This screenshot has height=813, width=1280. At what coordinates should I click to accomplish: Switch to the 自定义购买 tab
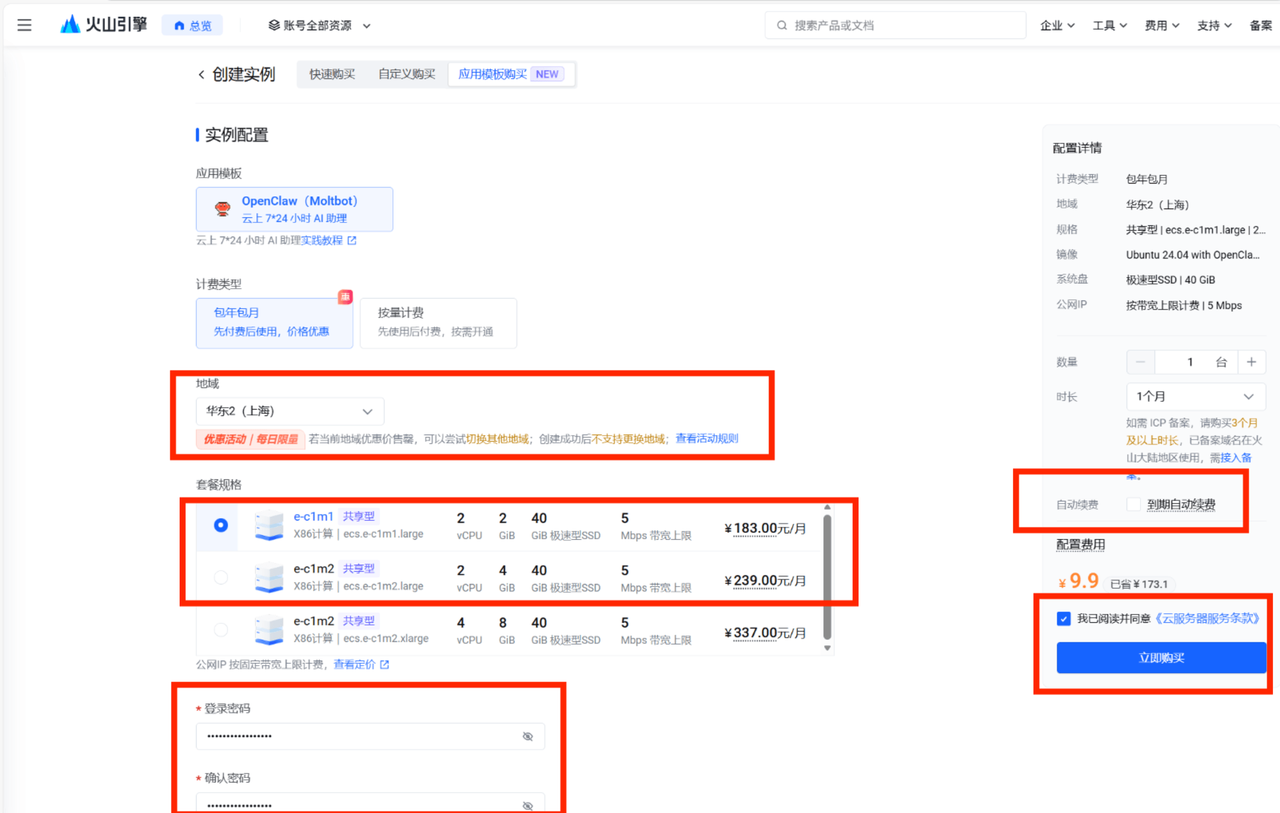coord(406,74)
